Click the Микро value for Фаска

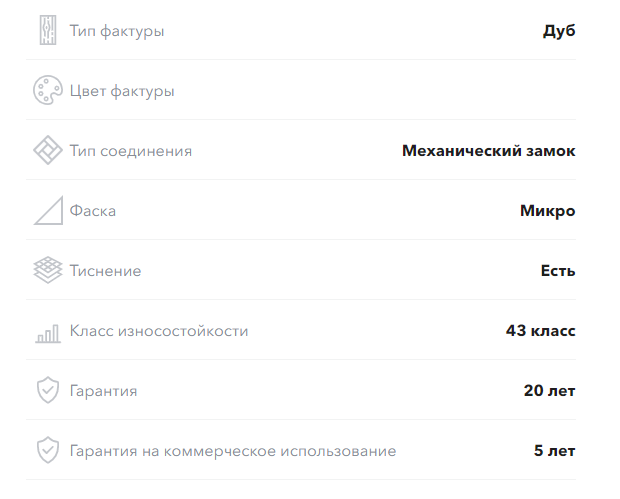click(x=547, y=211)
